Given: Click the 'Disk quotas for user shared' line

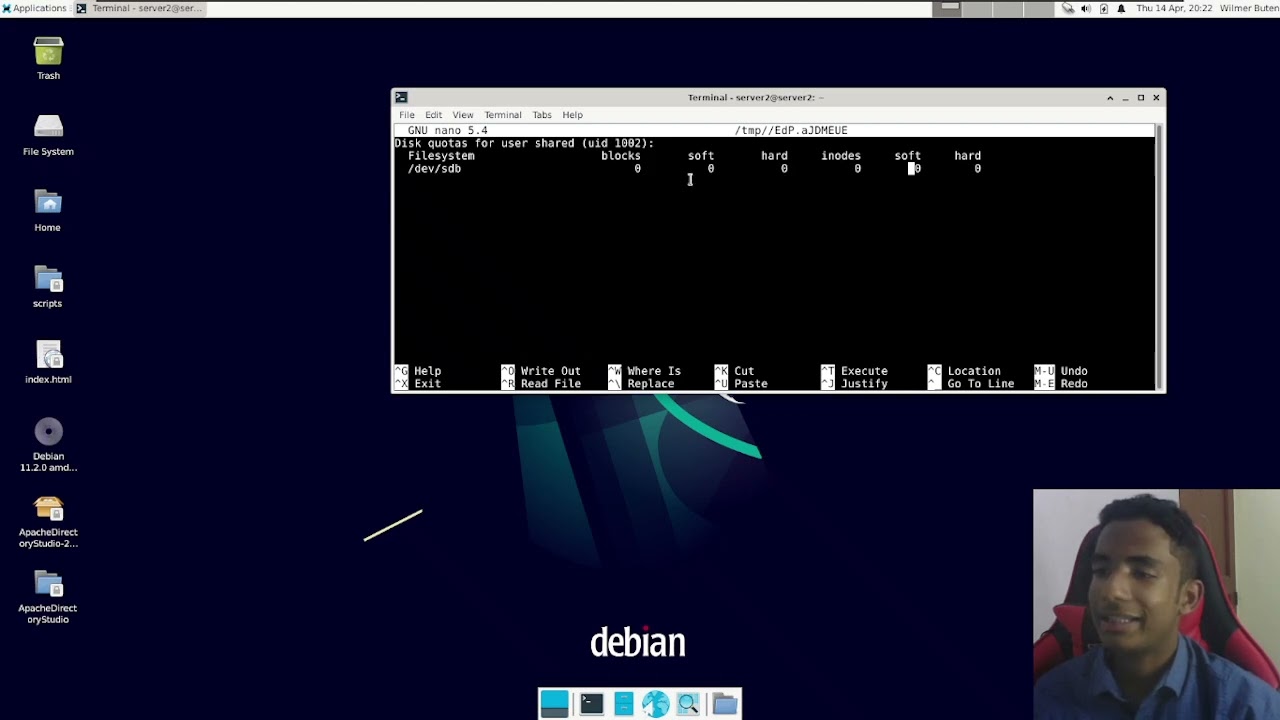Looking at the screenshot, I should click(524, 143).
